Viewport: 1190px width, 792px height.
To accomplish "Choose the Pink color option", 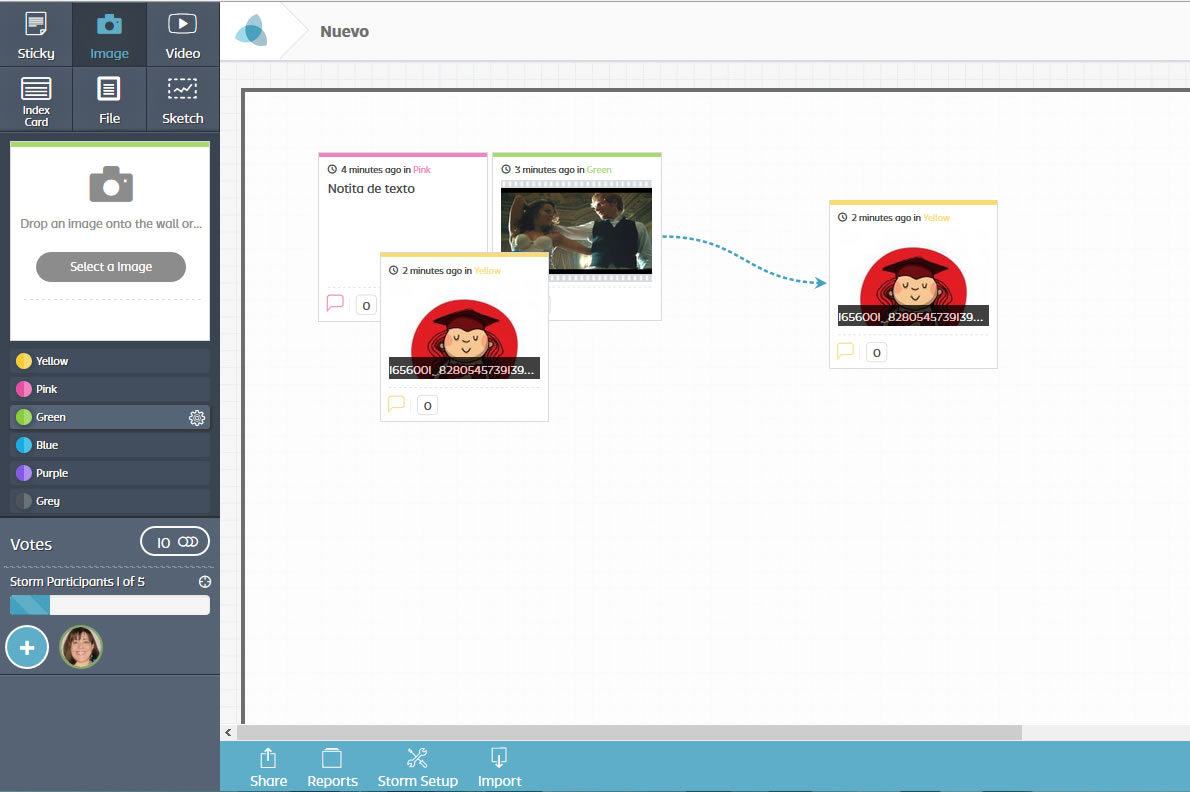I will (109, 389).
